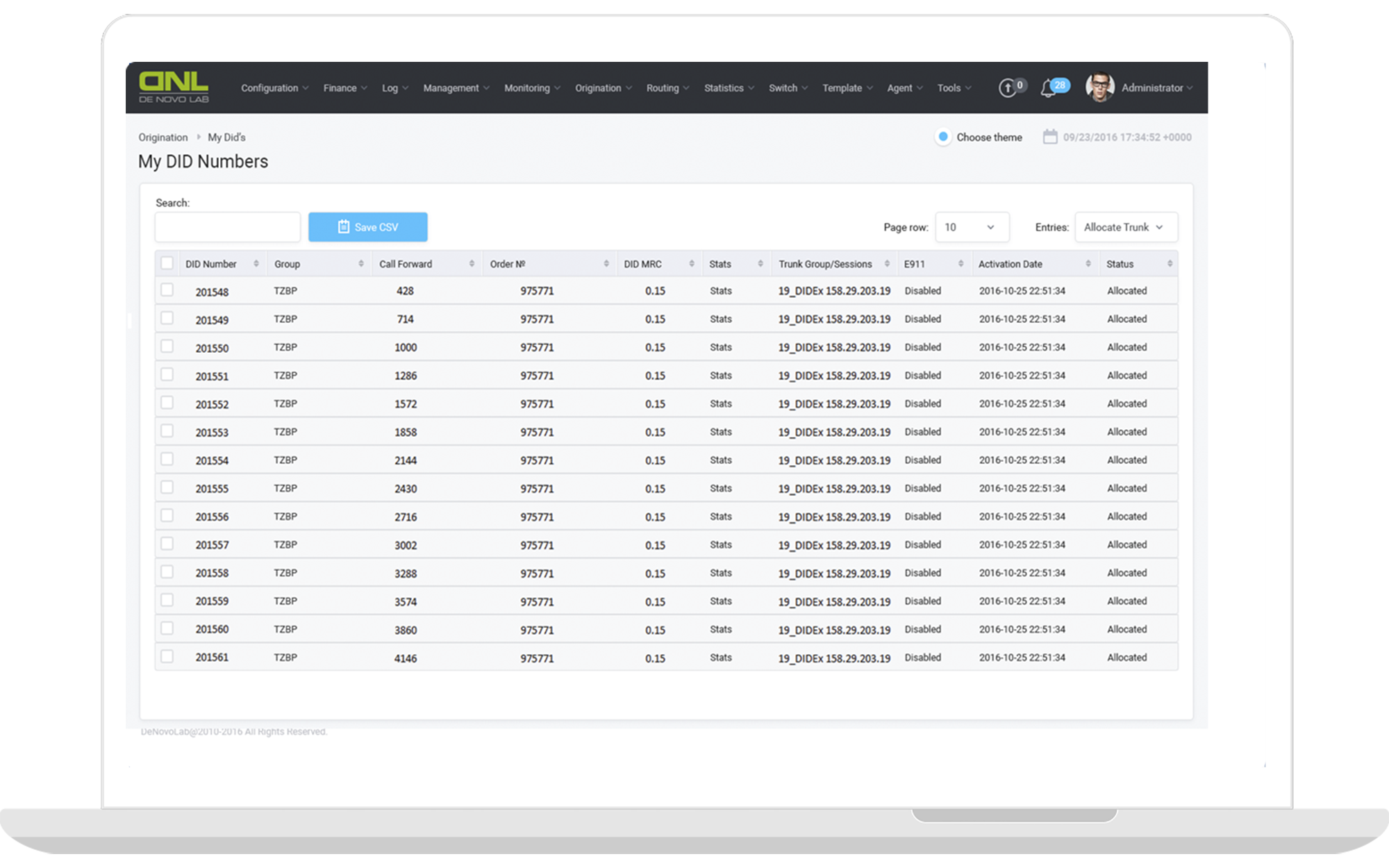Check the box for DID 201558

167,572
